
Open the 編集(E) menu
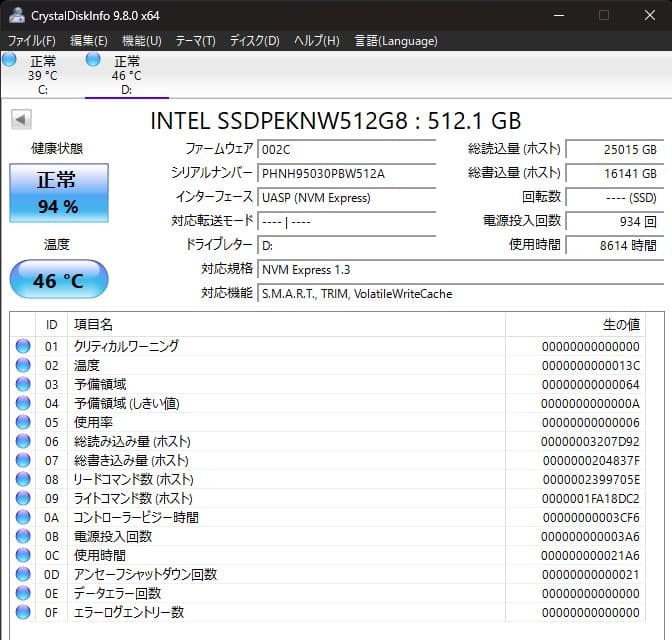89,41
